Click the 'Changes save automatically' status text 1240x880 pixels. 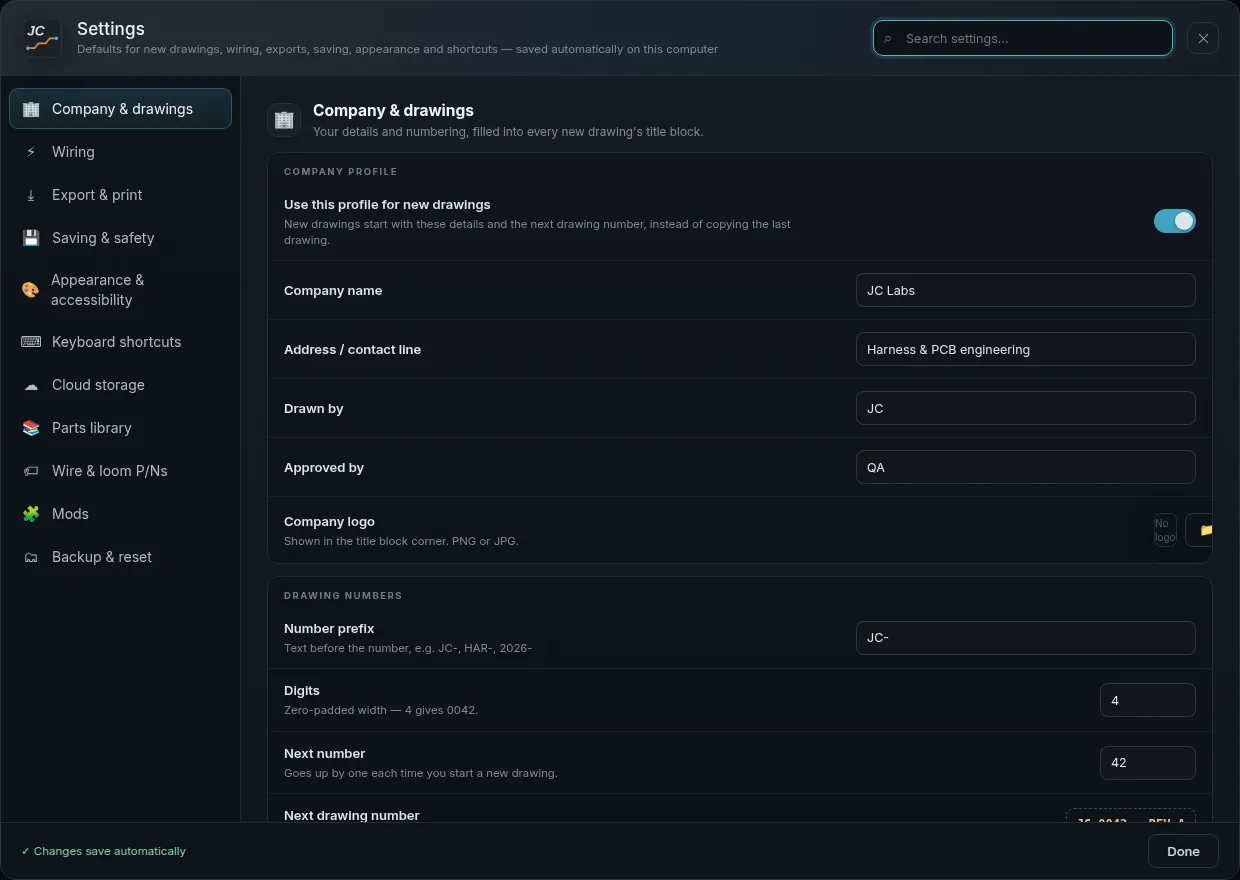pos(103,851)
